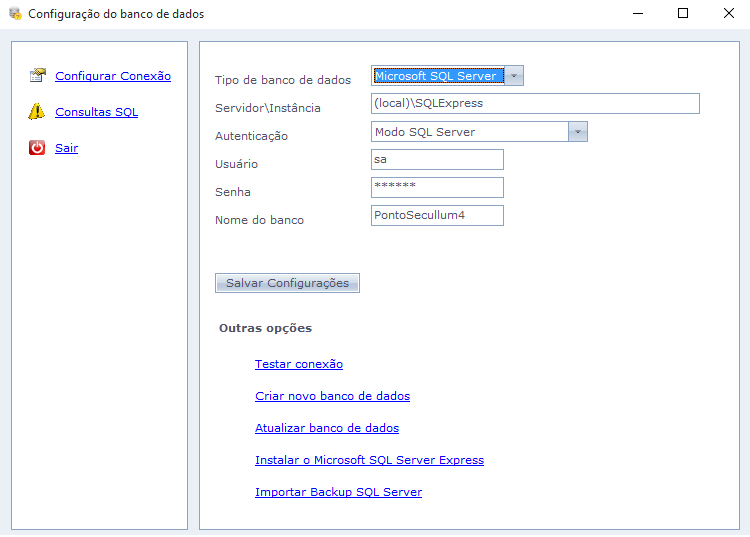Open Instalar o Microsoft SQL Server Express
The image size is (750, 537).
click(369, 460)
